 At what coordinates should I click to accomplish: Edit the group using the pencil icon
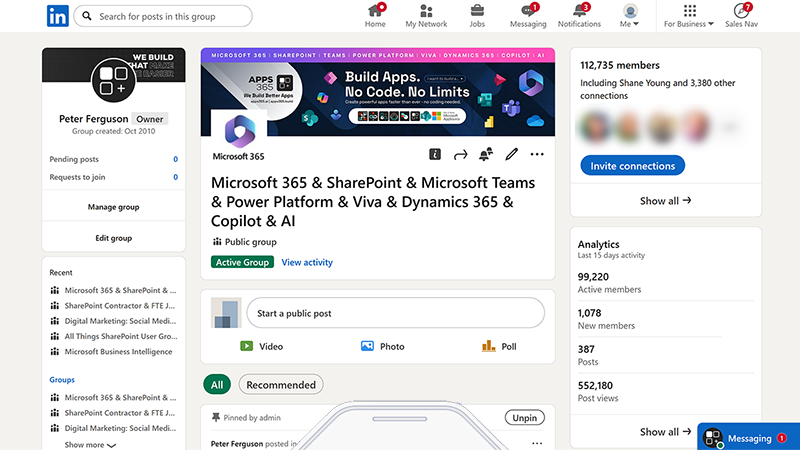point(511,154)
